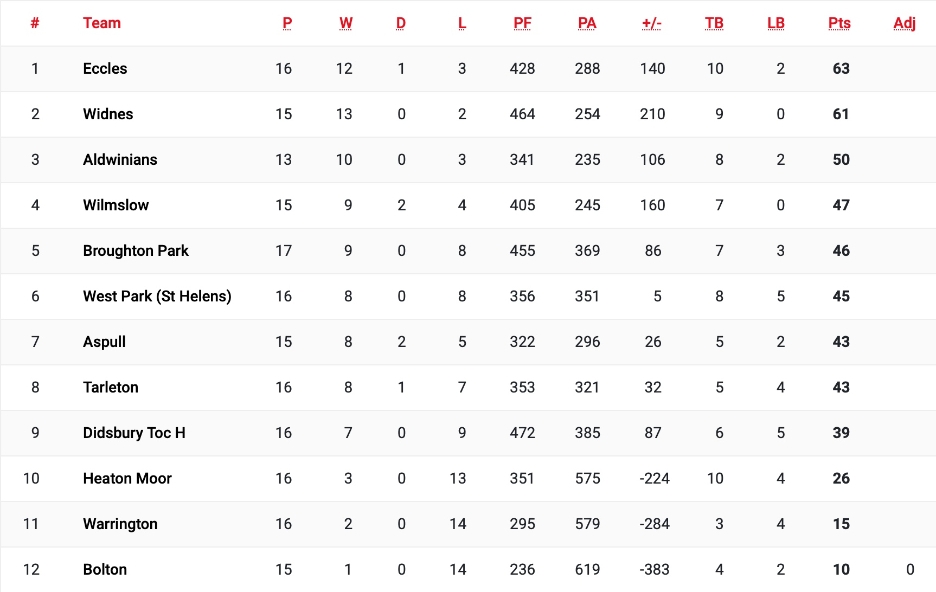The image size is (936, 592).
Task: Open the Warrington team page
Action: [120, 524]
